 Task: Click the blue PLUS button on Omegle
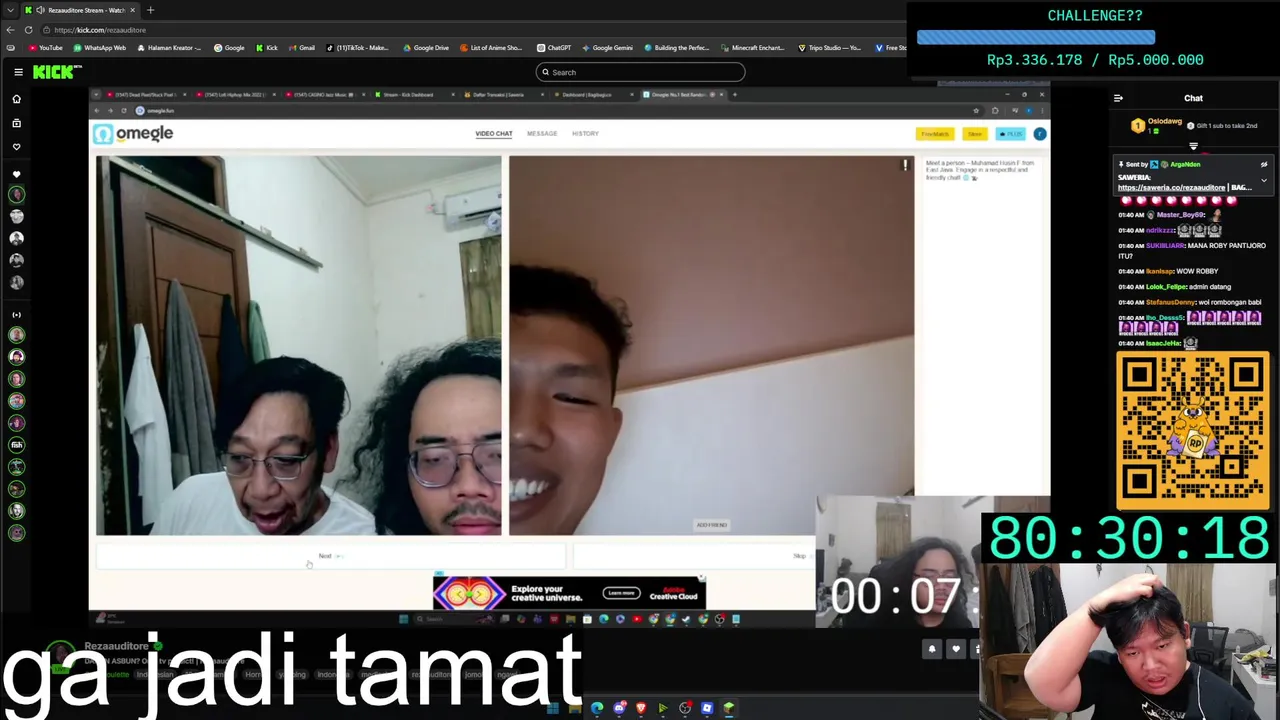(x=1011, y=134)
